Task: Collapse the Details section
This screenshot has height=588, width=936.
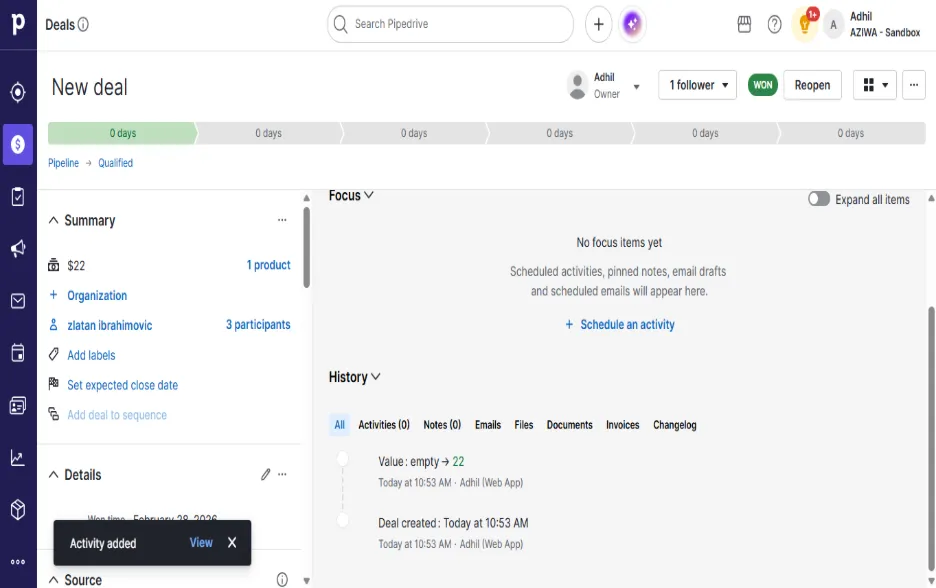Action: (54, 475)
